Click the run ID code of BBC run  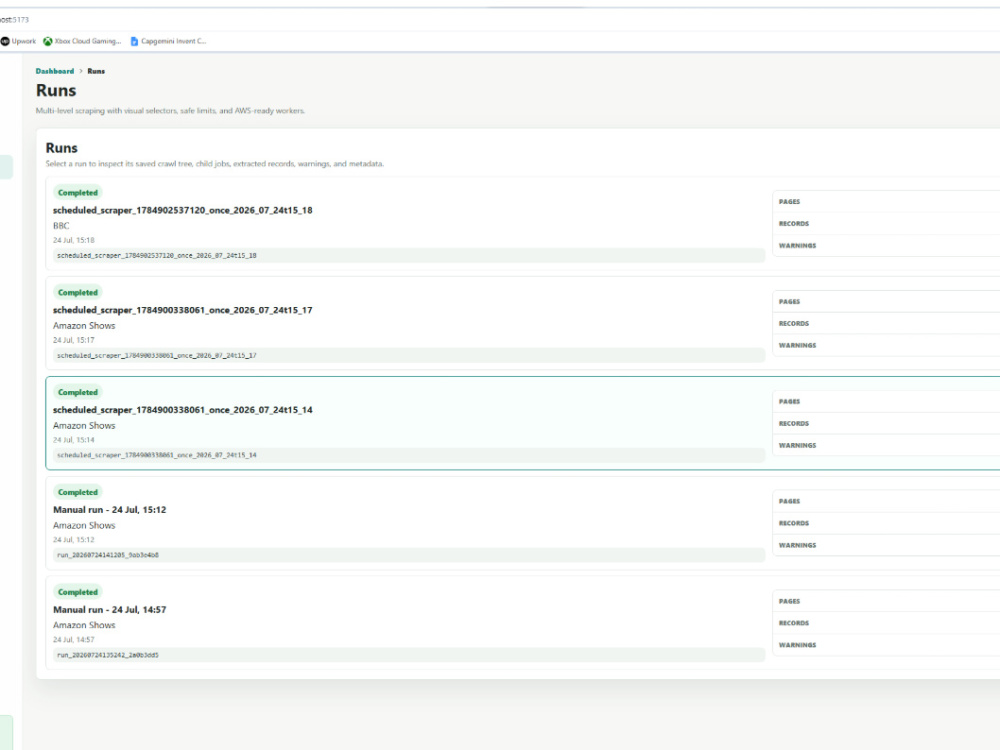pos(409,256)
